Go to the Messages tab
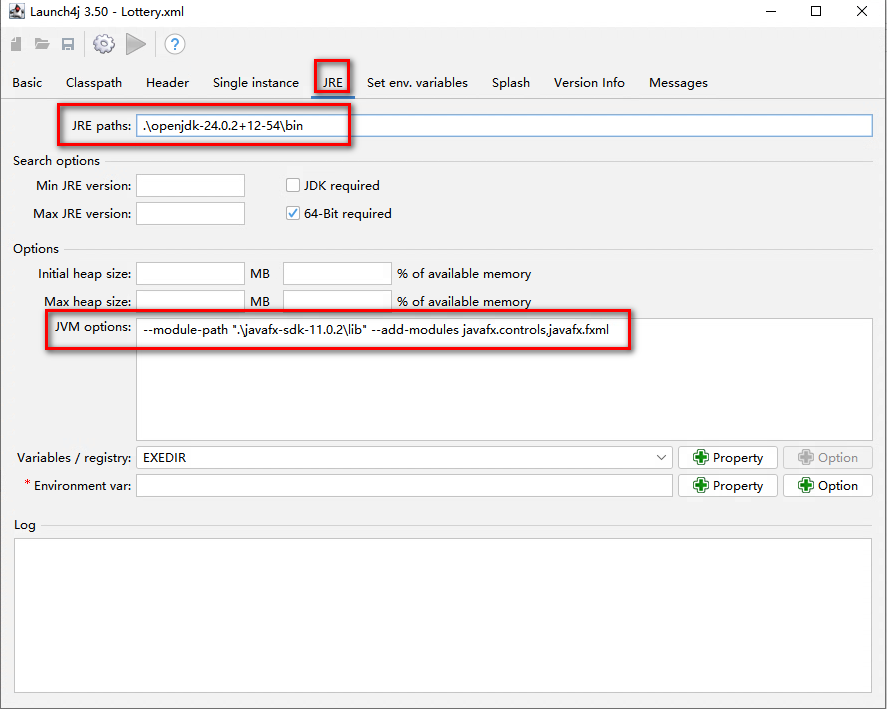887x709 pixels. [x=678, y=83]
